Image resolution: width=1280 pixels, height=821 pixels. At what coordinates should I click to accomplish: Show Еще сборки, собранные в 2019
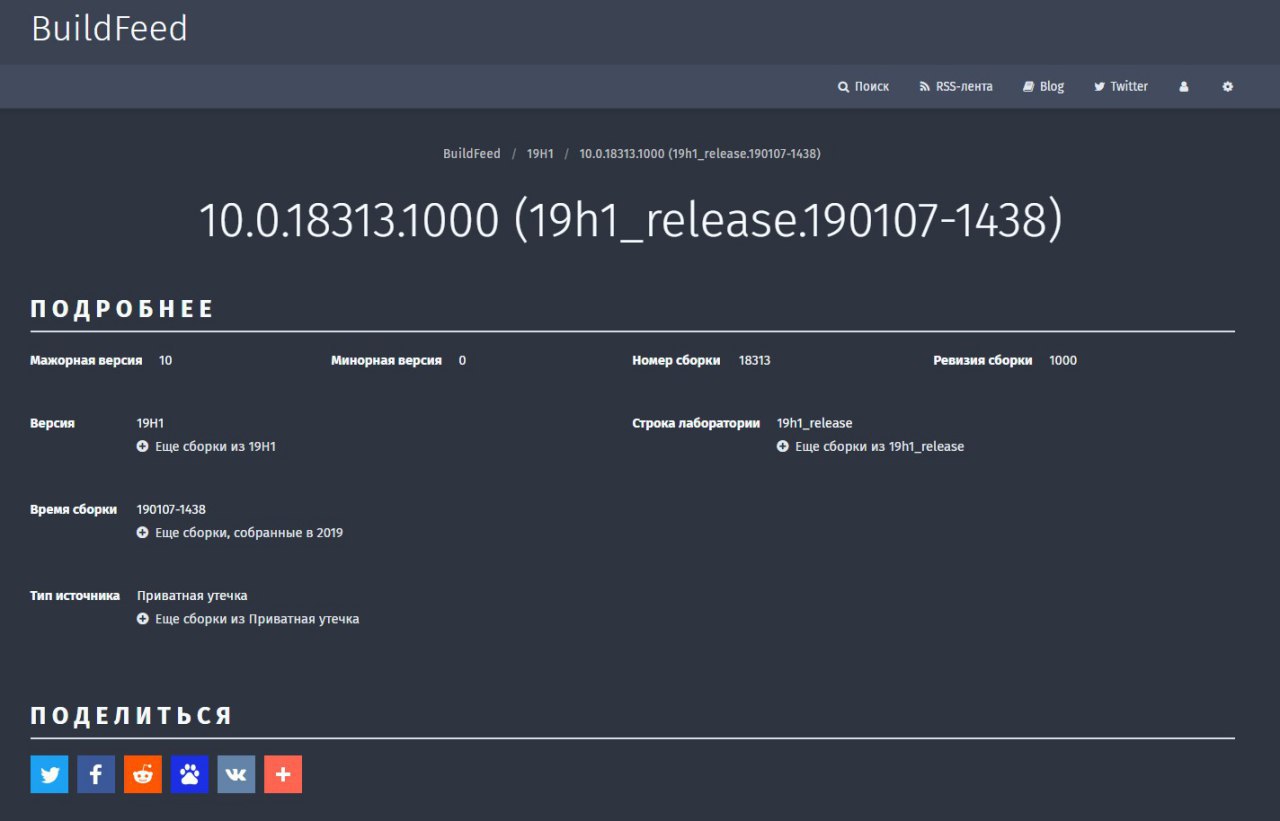click(240, 533)
